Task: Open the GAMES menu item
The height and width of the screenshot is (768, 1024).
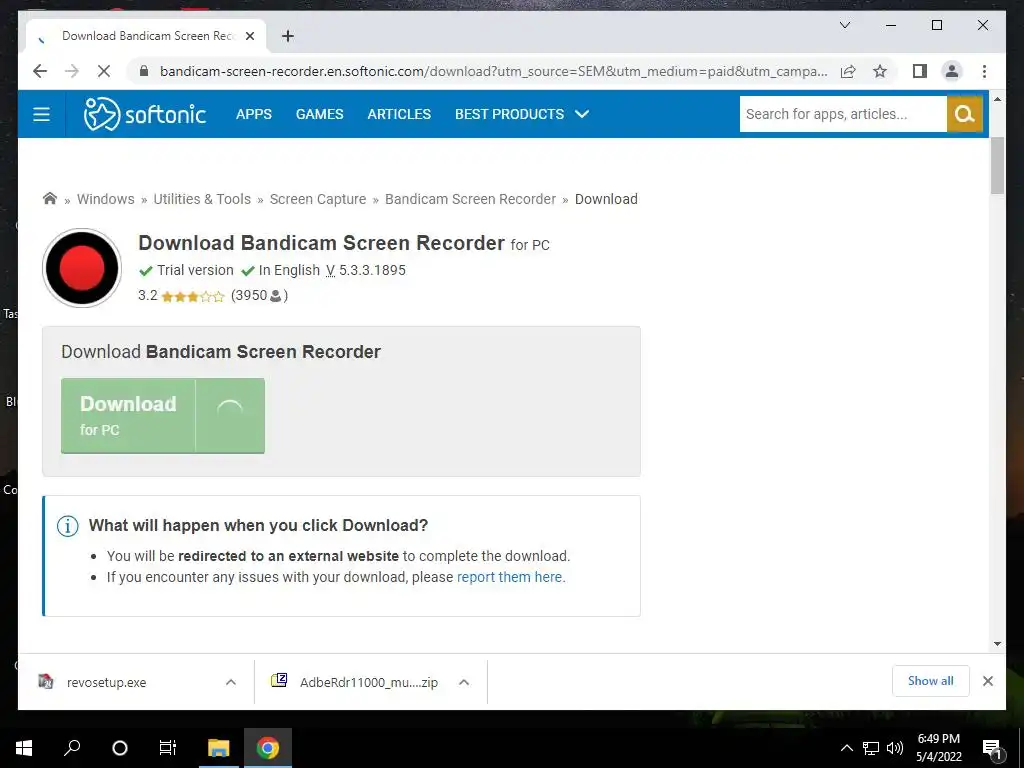Action: (x=319, y=114)
